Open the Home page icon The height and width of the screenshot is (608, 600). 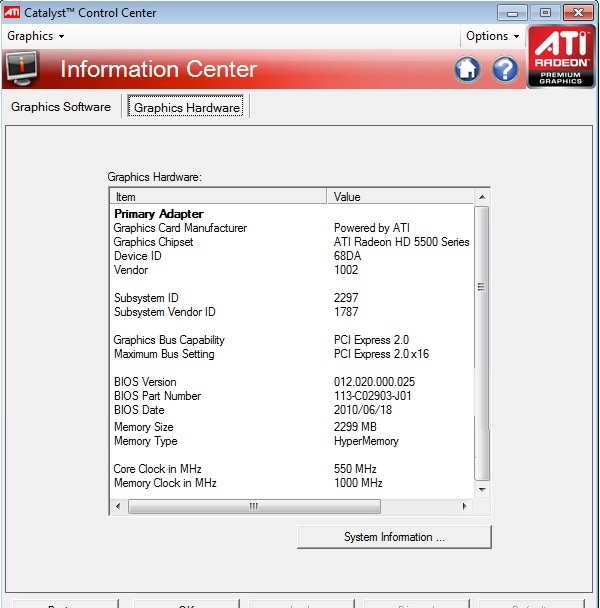[467, 70]
